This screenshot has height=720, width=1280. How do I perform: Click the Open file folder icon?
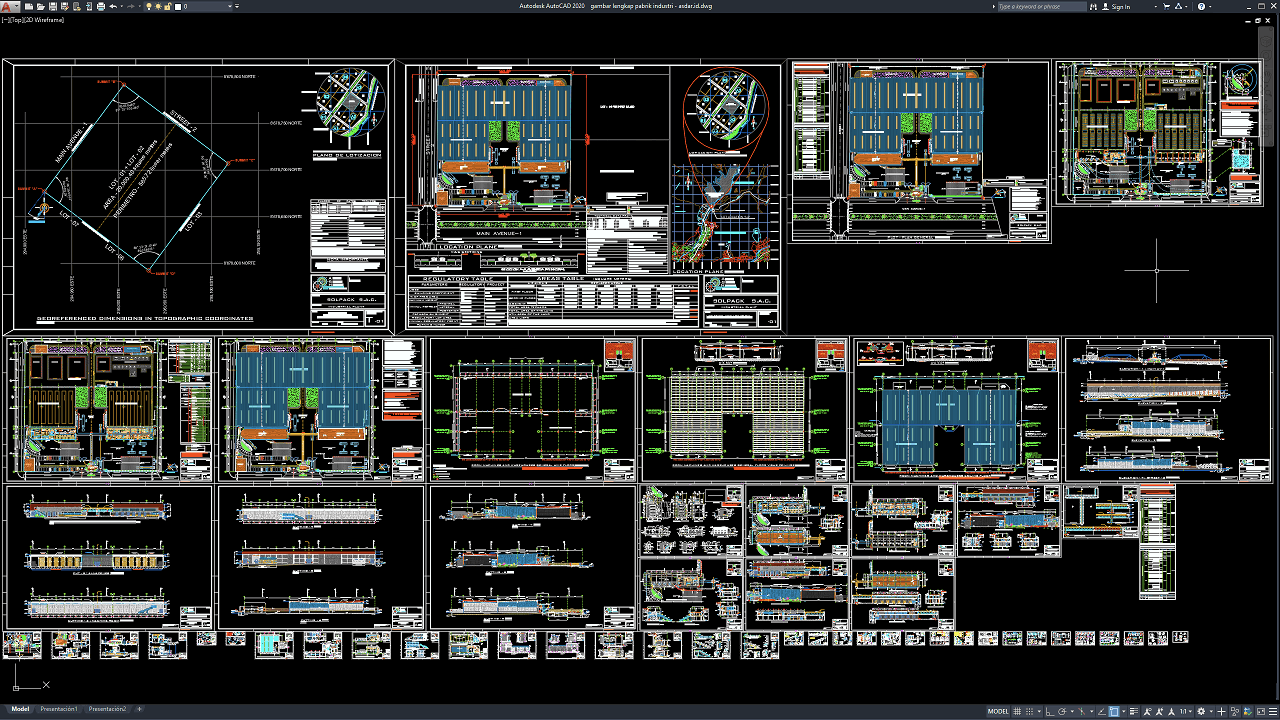(41, 6)
